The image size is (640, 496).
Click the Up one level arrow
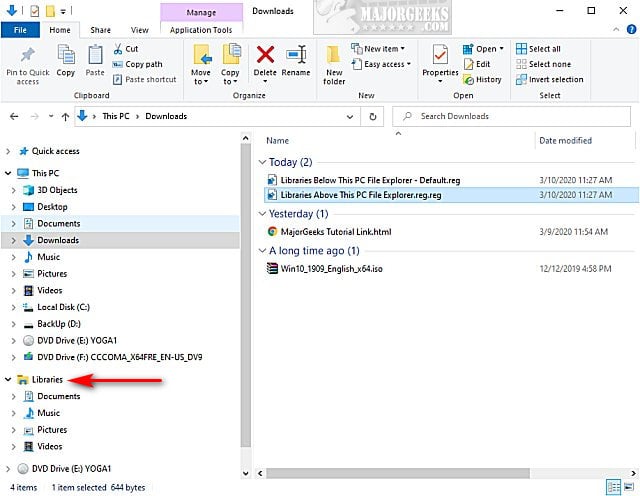(x=65, y=117)
